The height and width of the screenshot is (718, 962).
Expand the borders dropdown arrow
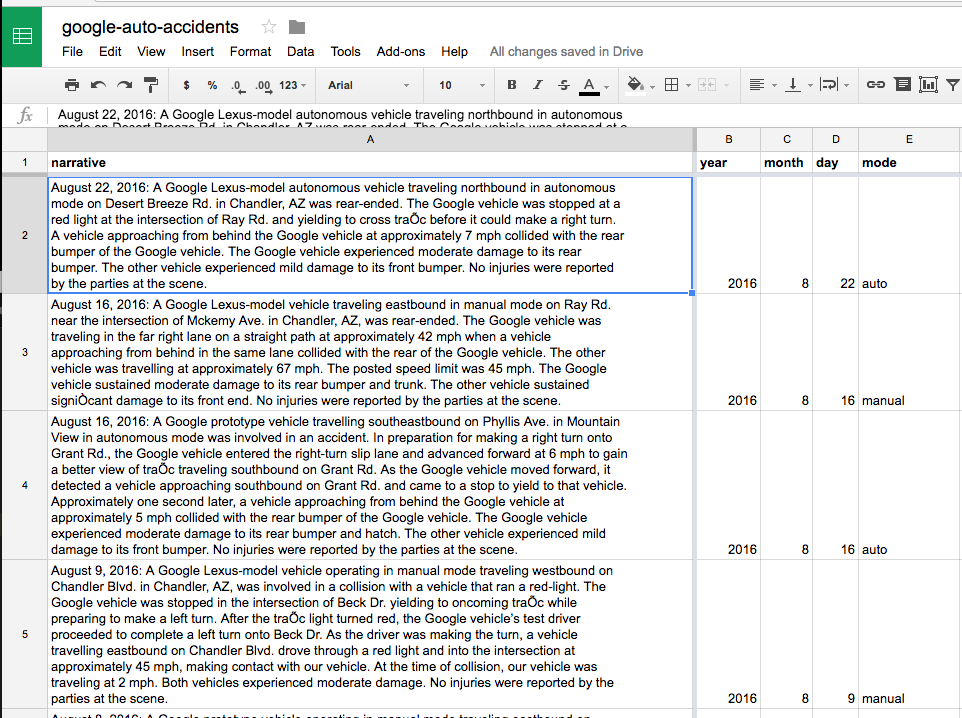[x=688, y=86]
